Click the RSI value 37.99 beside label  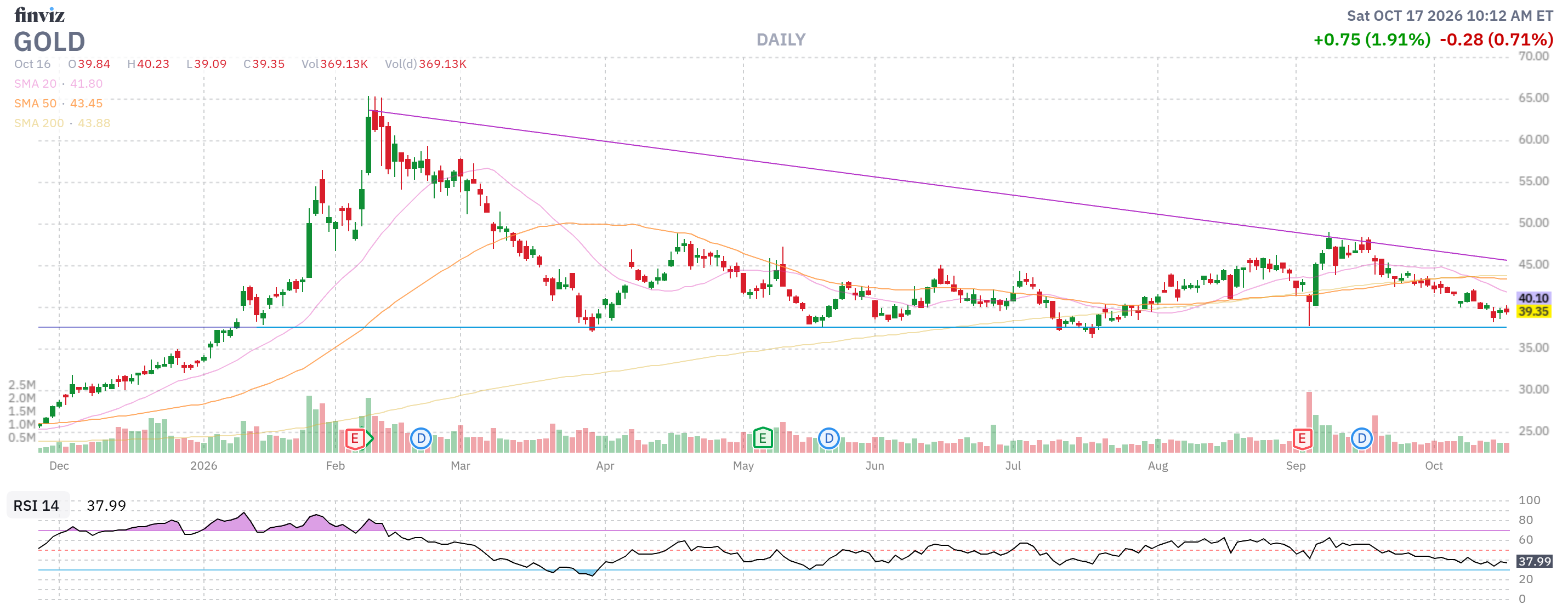click(106, 506)
